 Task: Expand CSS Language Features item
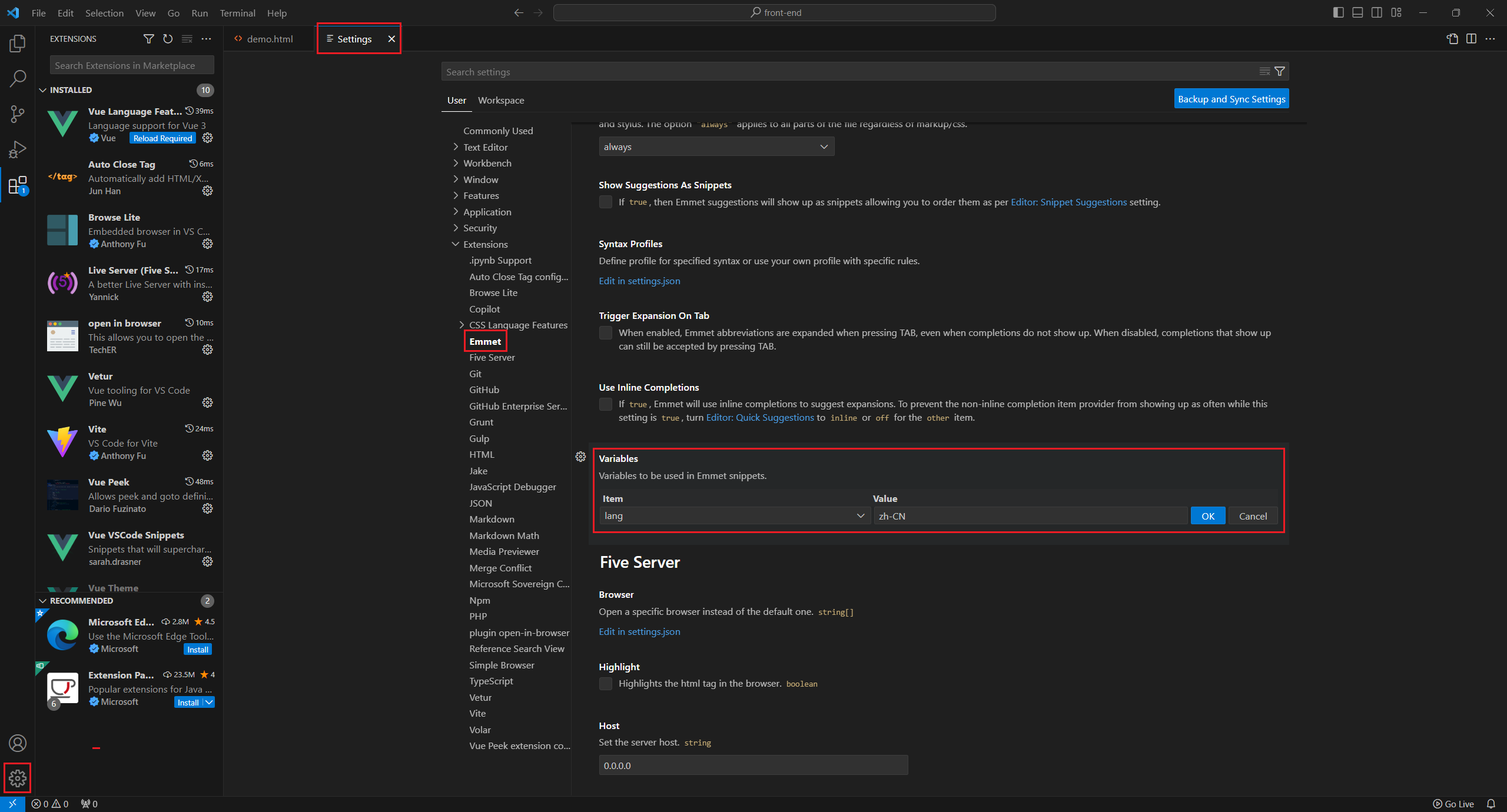[x=462, y=325]
